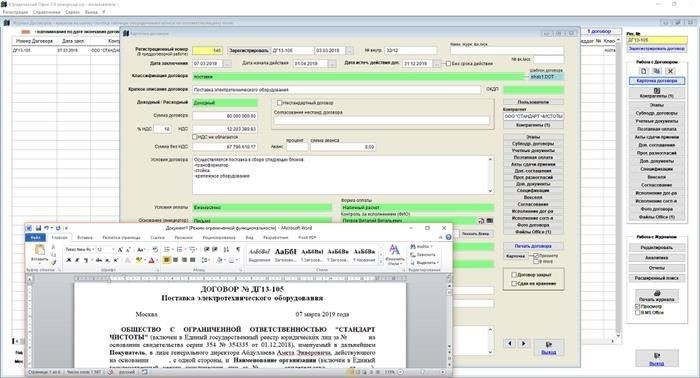Image resolution: width=700 pixels, height=378 pixels.
Task: Click the sort A-Z icon in Word ribbon
Action: tap(226, 249)
